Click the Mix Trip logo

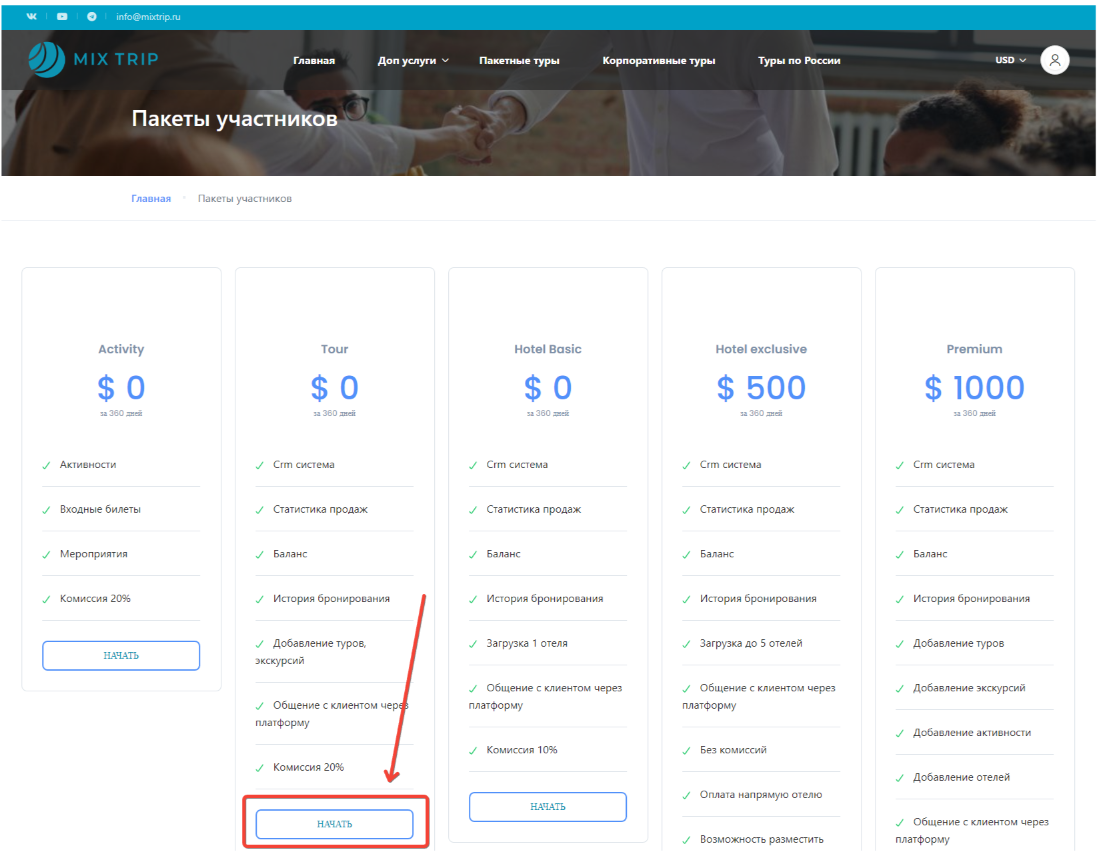93,60
